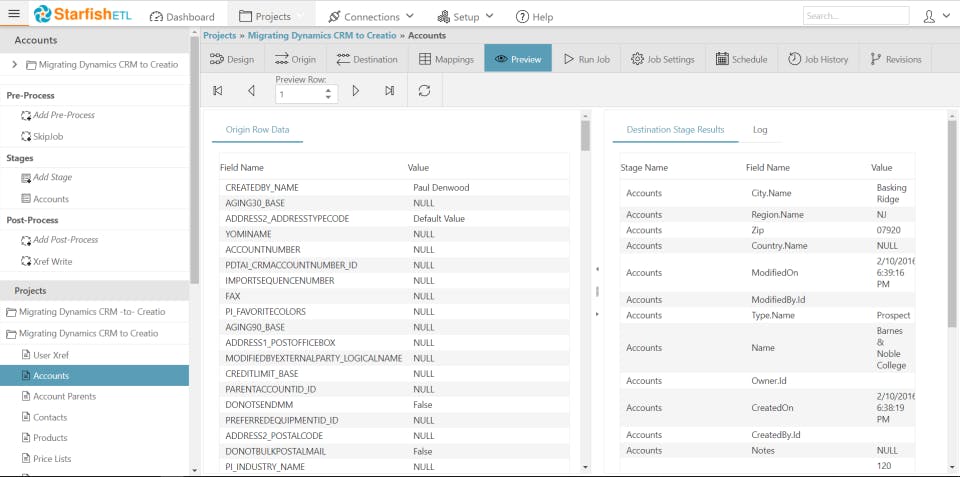
Task: Click the CREATEDBY_NAME field row
Action: pyautogui.click(x=394, y=187)
